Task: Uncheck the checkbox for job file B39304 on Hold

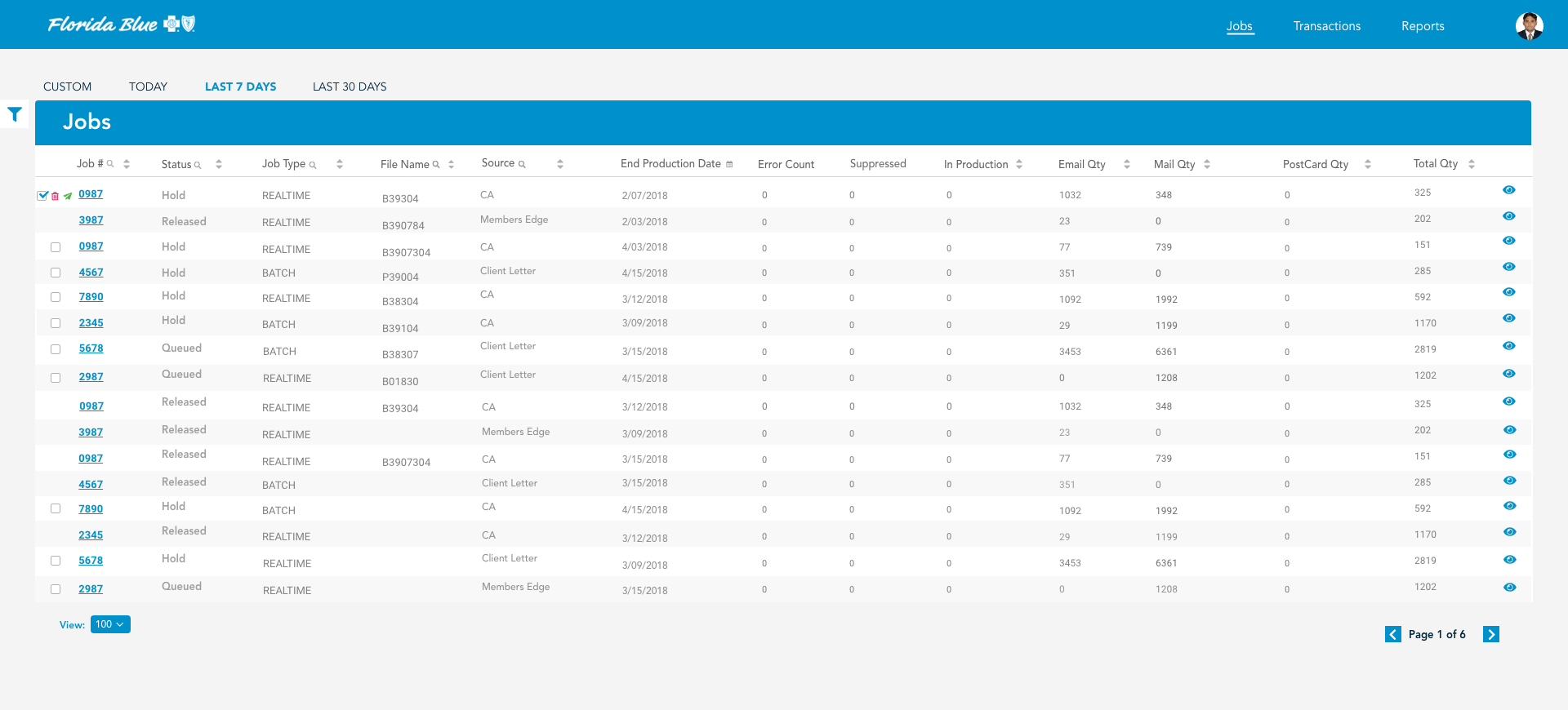Action: [43, 195]
